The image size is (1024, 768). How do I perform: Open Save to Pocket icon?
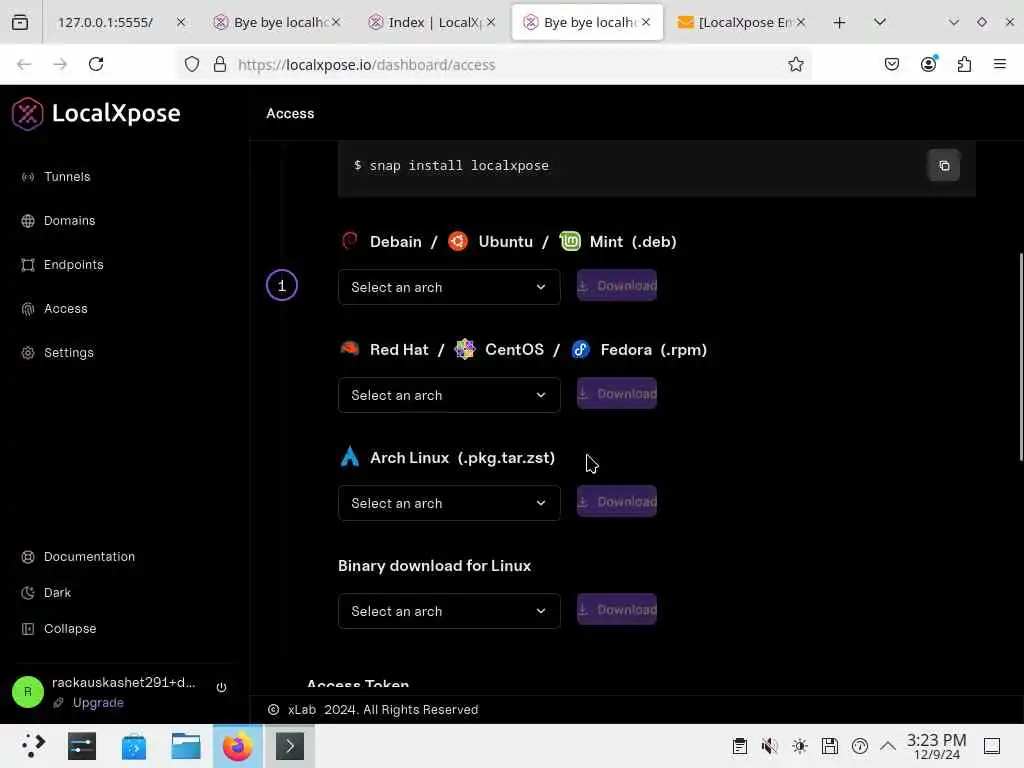891,64
